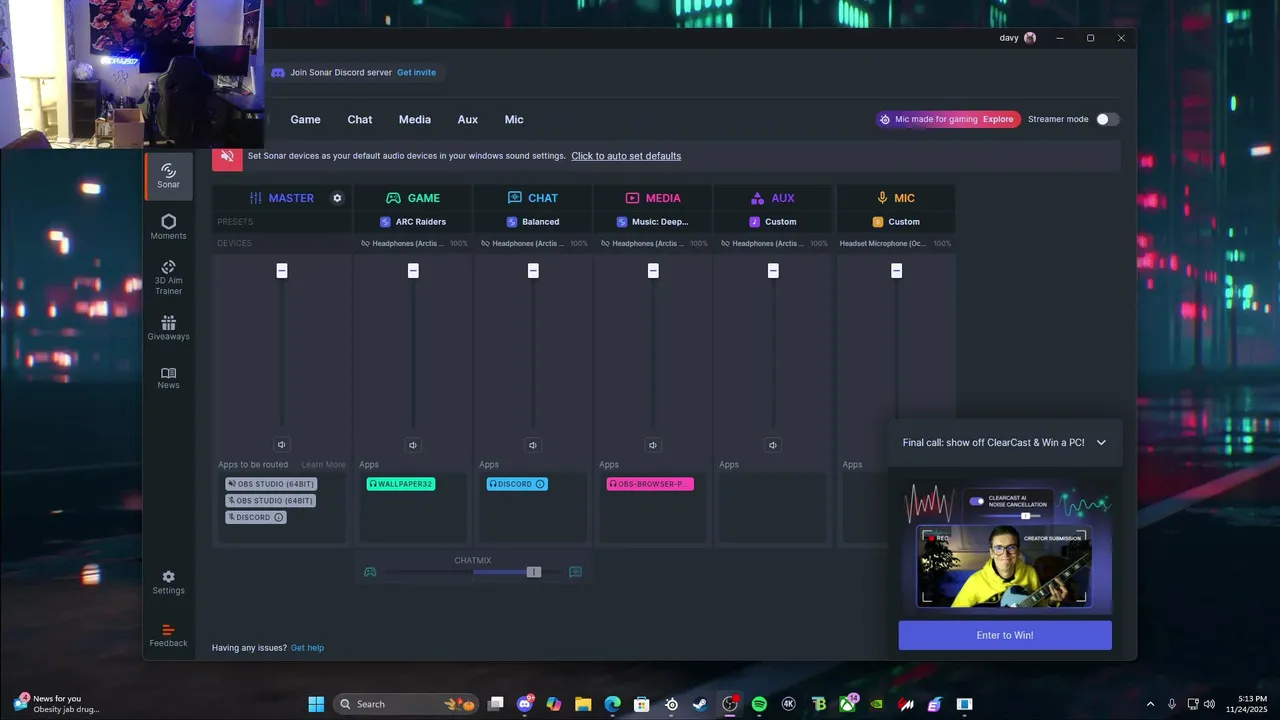Open the Giveaways section
1280x720 pixels.
[168, 328]
